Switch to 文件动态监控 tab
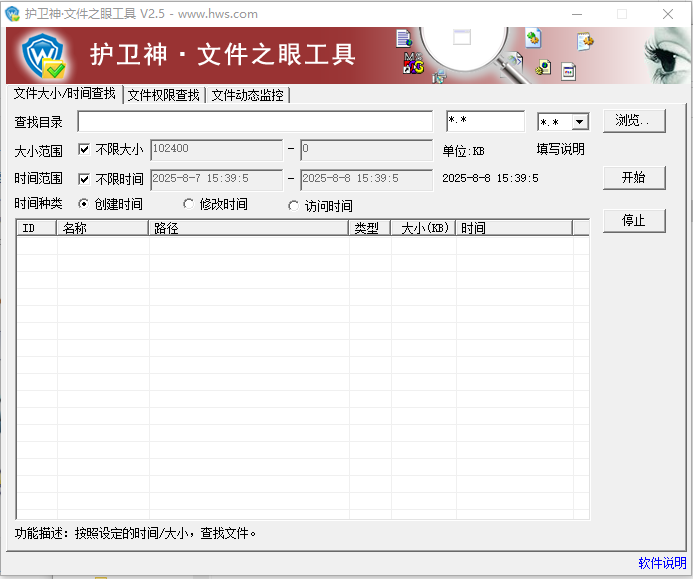Image resolution: width=693 pixels, height=579 pixels. click(248, 95)
